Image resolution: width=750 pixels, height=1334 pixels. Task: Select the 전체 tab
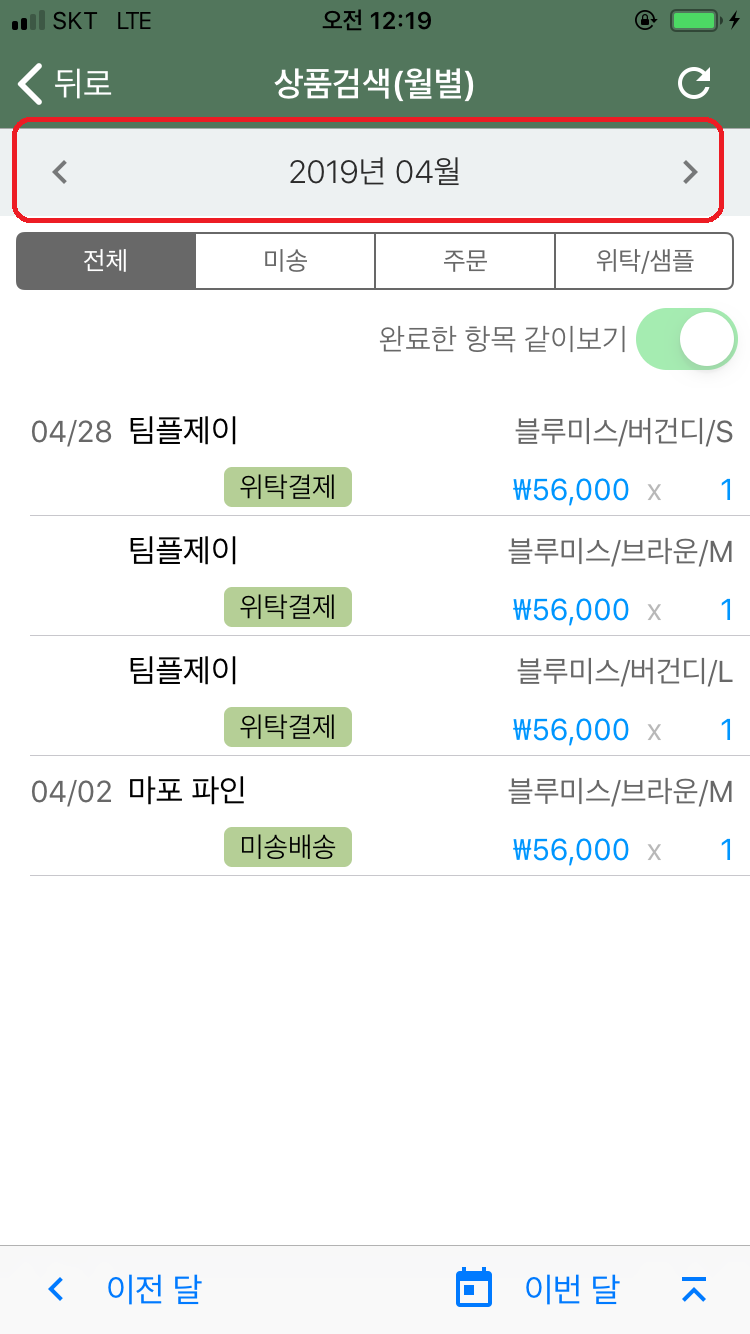coord(106,261)
